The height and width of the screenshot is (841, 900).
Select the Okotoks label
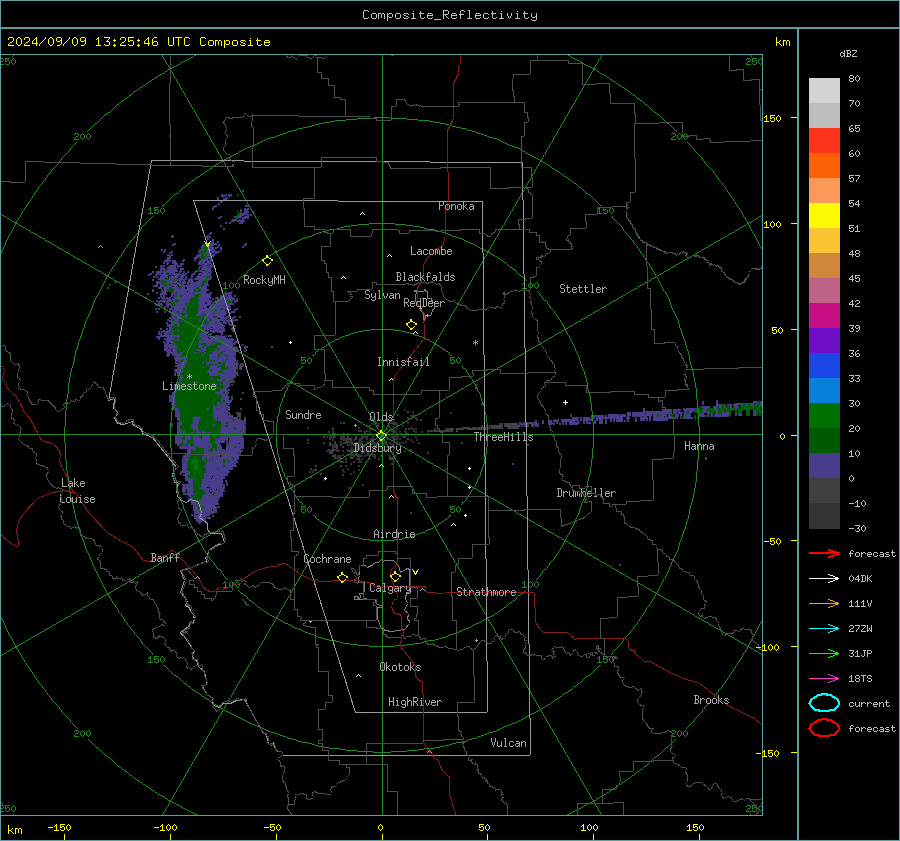tap(400, 667)
